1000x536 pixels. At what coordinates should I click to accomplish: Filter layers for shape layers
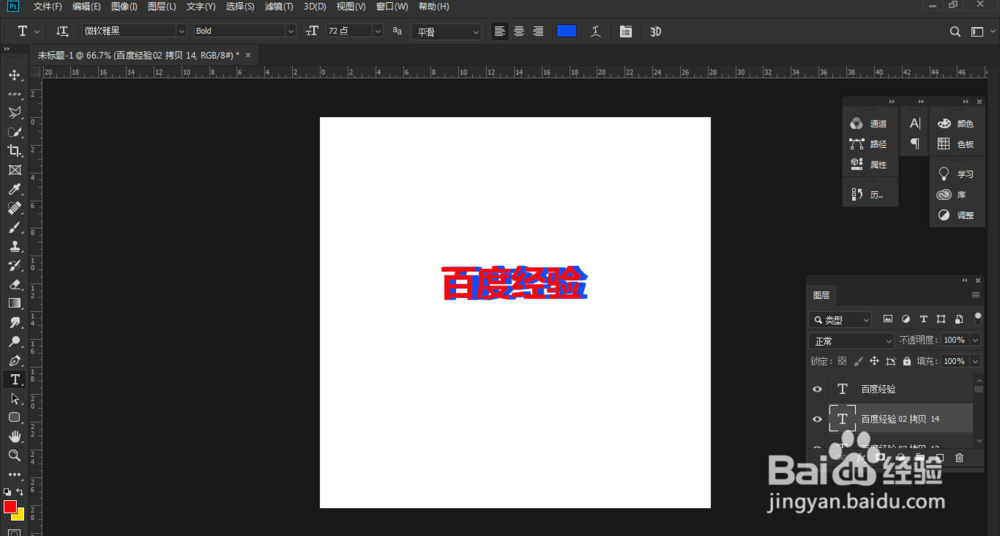tap(941, 319)
